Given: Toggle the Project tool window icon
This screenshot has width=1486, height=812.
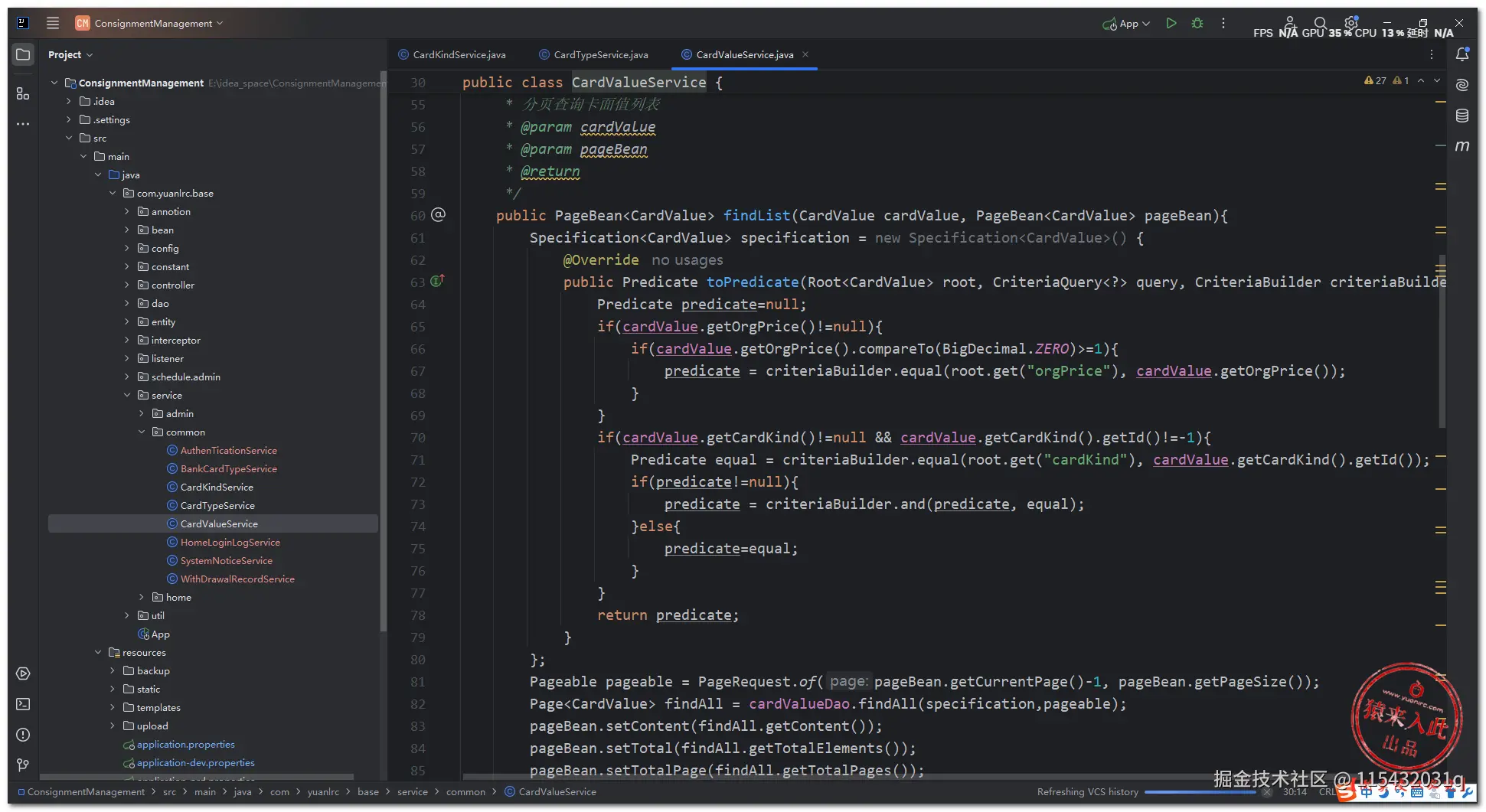Looking at the screenshot, I should coord(23,54).
